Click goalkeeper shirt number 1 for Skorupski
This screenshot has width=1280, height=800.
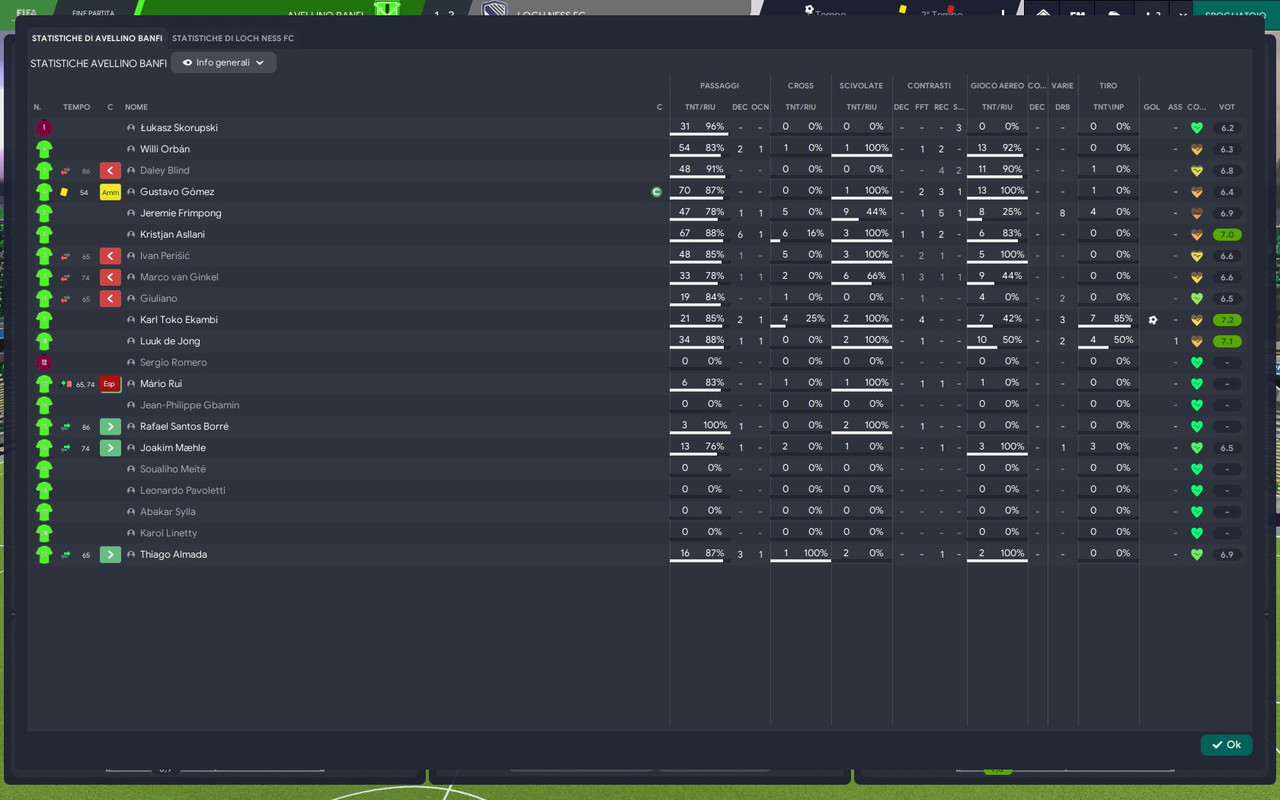tap(44, 128)
